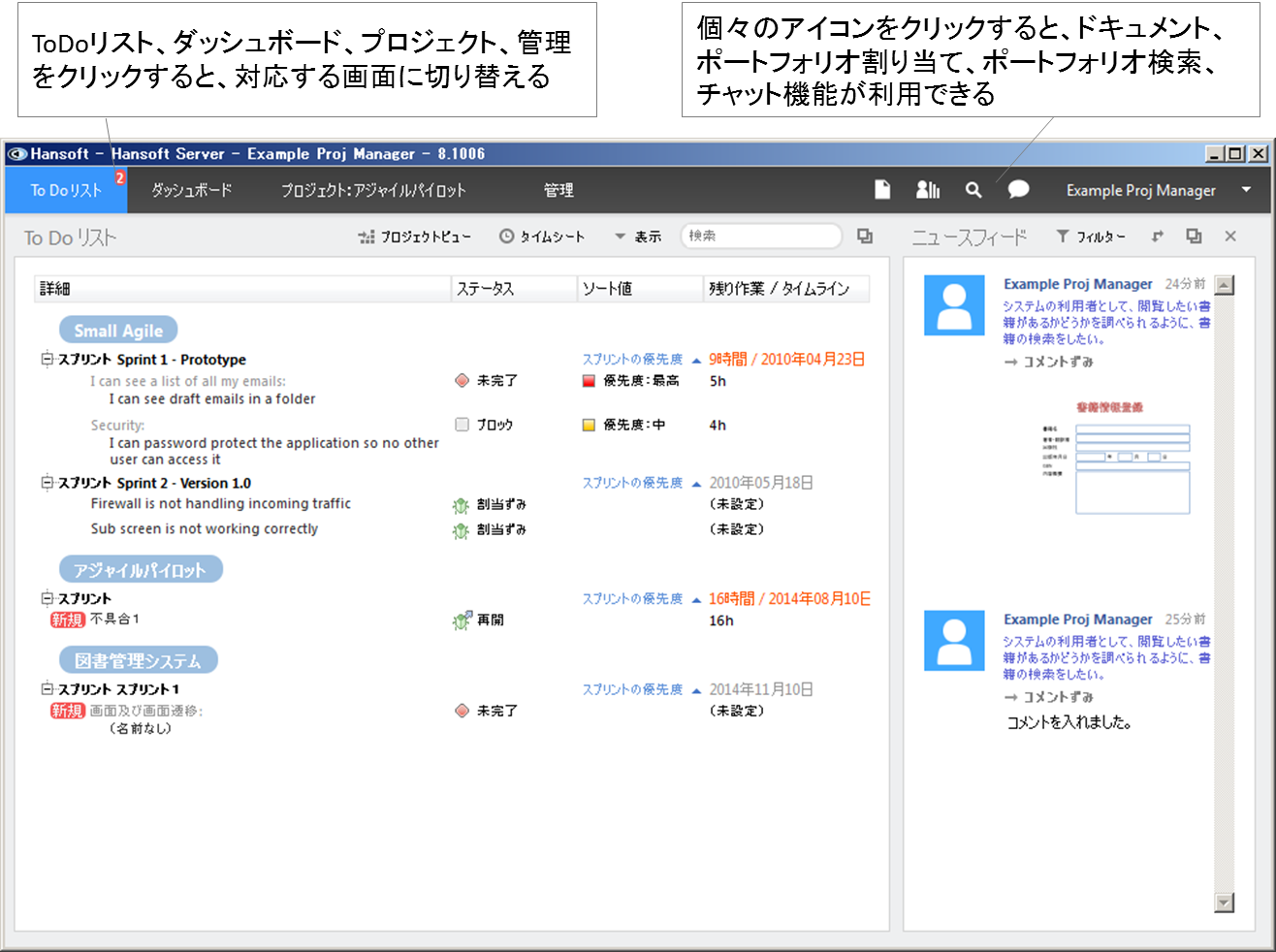
Task: Collapse the アジャイルパイロット スプリント node
Action: (x=47, y=598)
